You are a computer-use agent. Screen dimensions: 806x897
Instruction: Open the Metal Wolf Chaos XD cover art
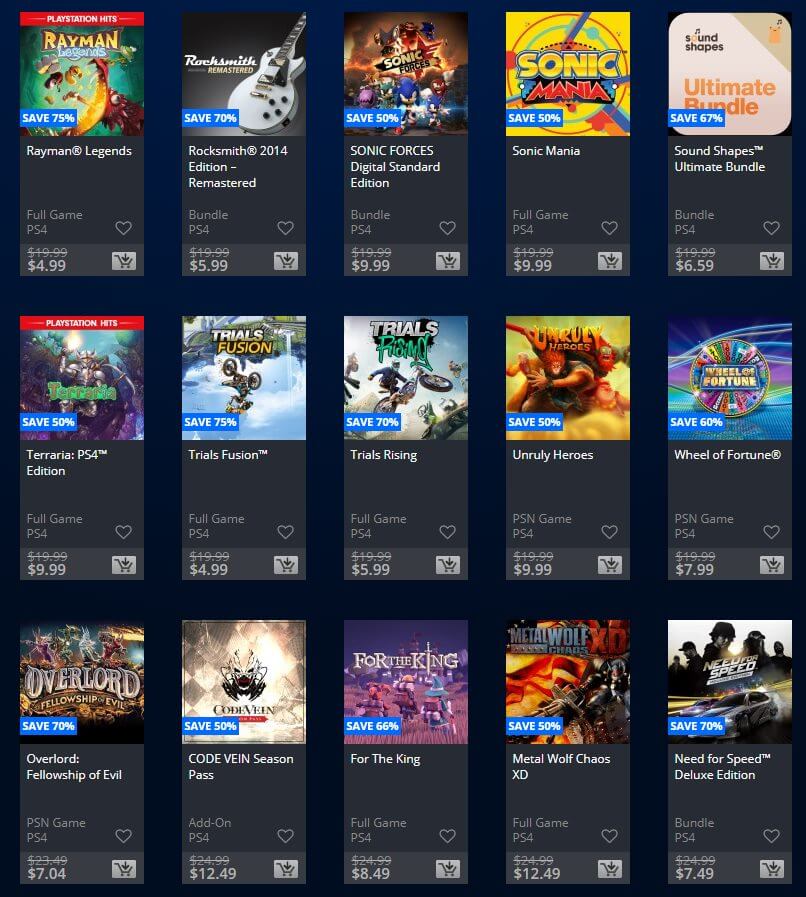(x=568, y=682)
